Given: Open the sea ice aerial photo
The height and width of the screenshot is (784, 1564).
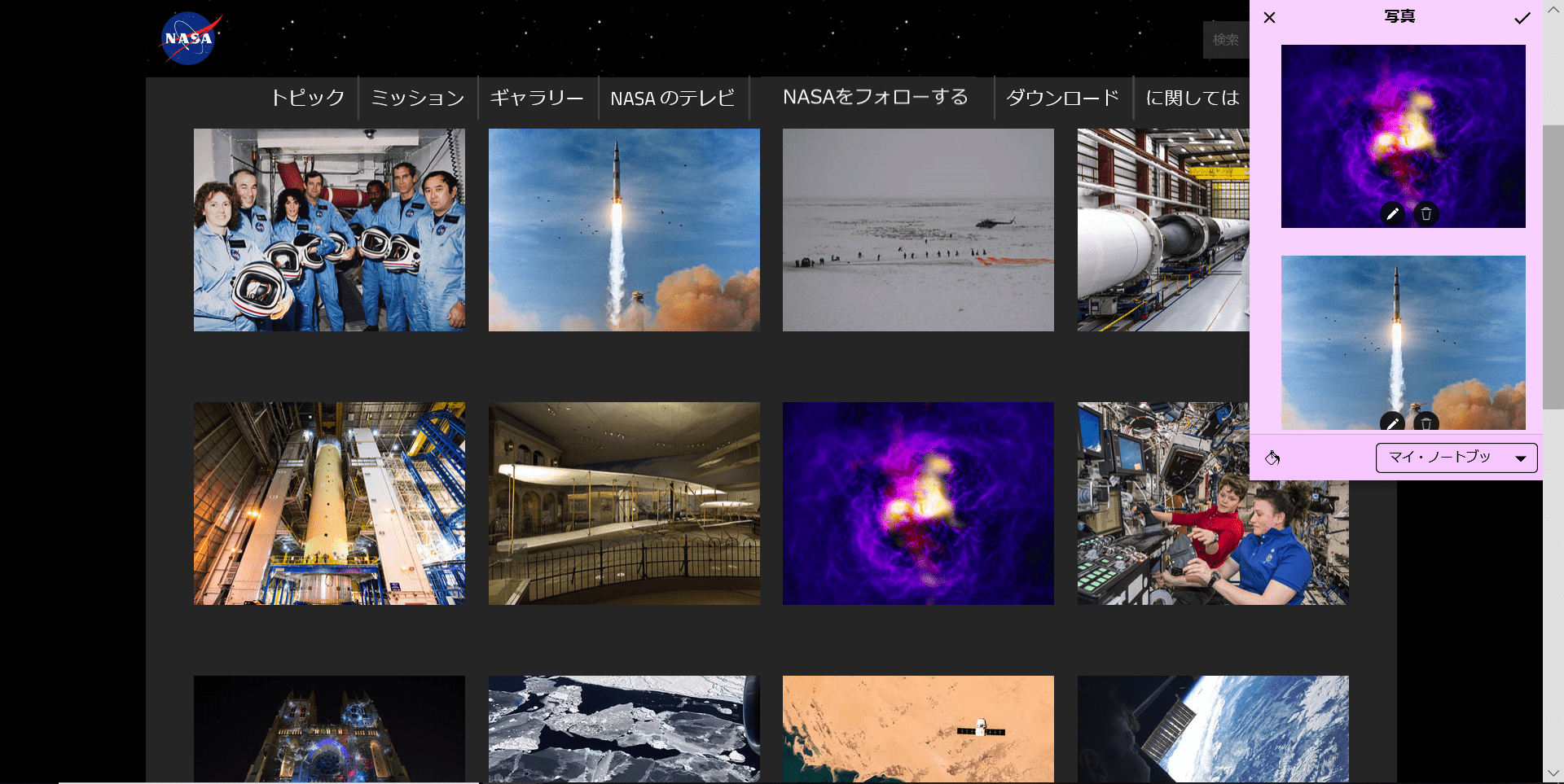Looking at the screenshot, I should (624, 729).
